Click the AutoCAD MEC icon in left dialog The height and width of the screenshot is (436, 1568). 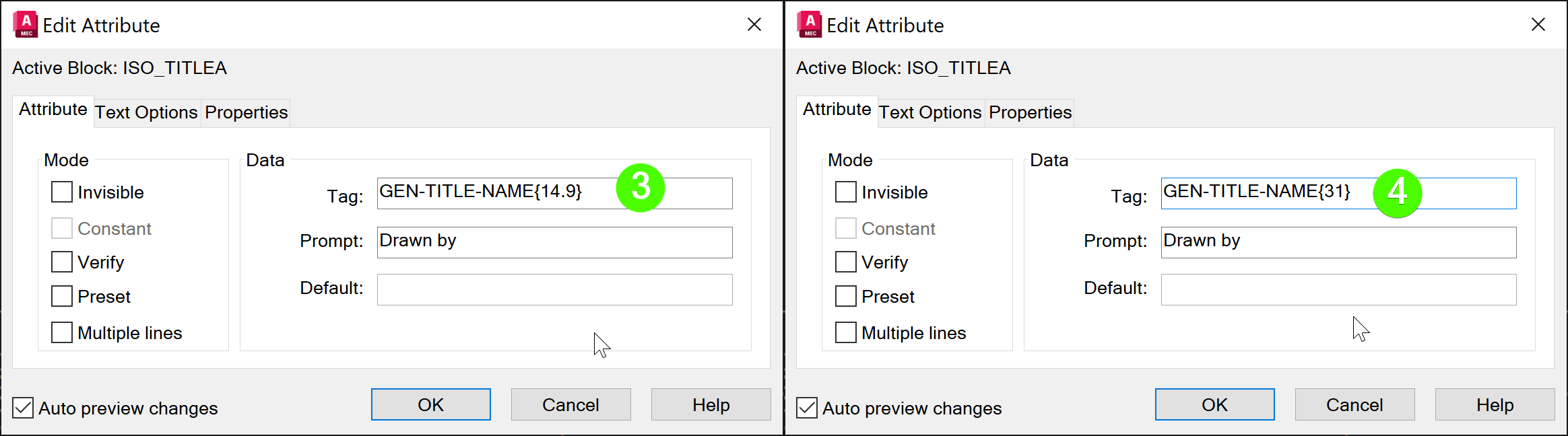pos(26,25)
